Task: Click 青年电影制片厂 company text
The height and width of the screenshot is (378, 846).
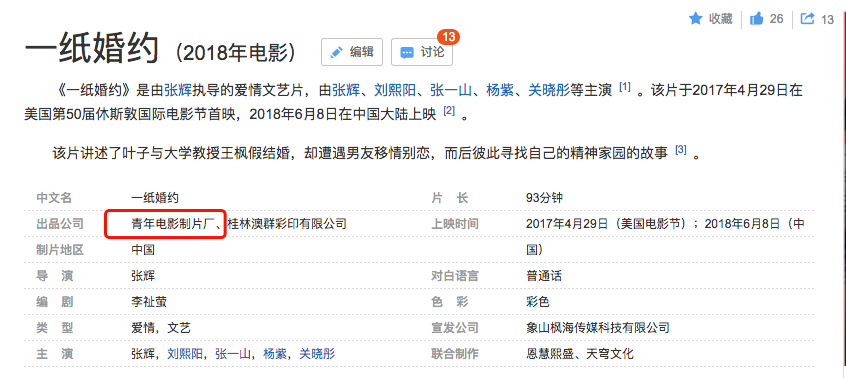Action: (173, 224)
